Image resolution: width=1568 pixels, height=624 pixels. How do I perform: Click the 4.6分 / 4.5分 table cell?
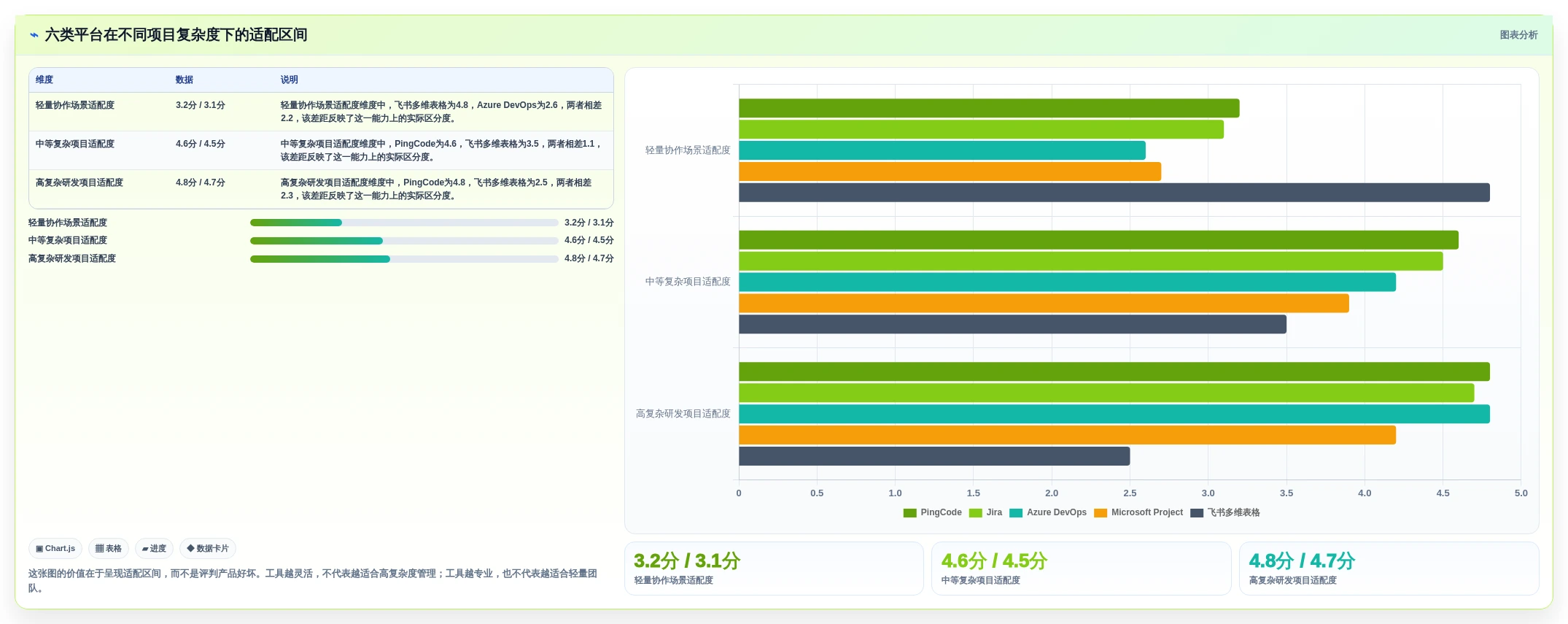tap(201, 144)
